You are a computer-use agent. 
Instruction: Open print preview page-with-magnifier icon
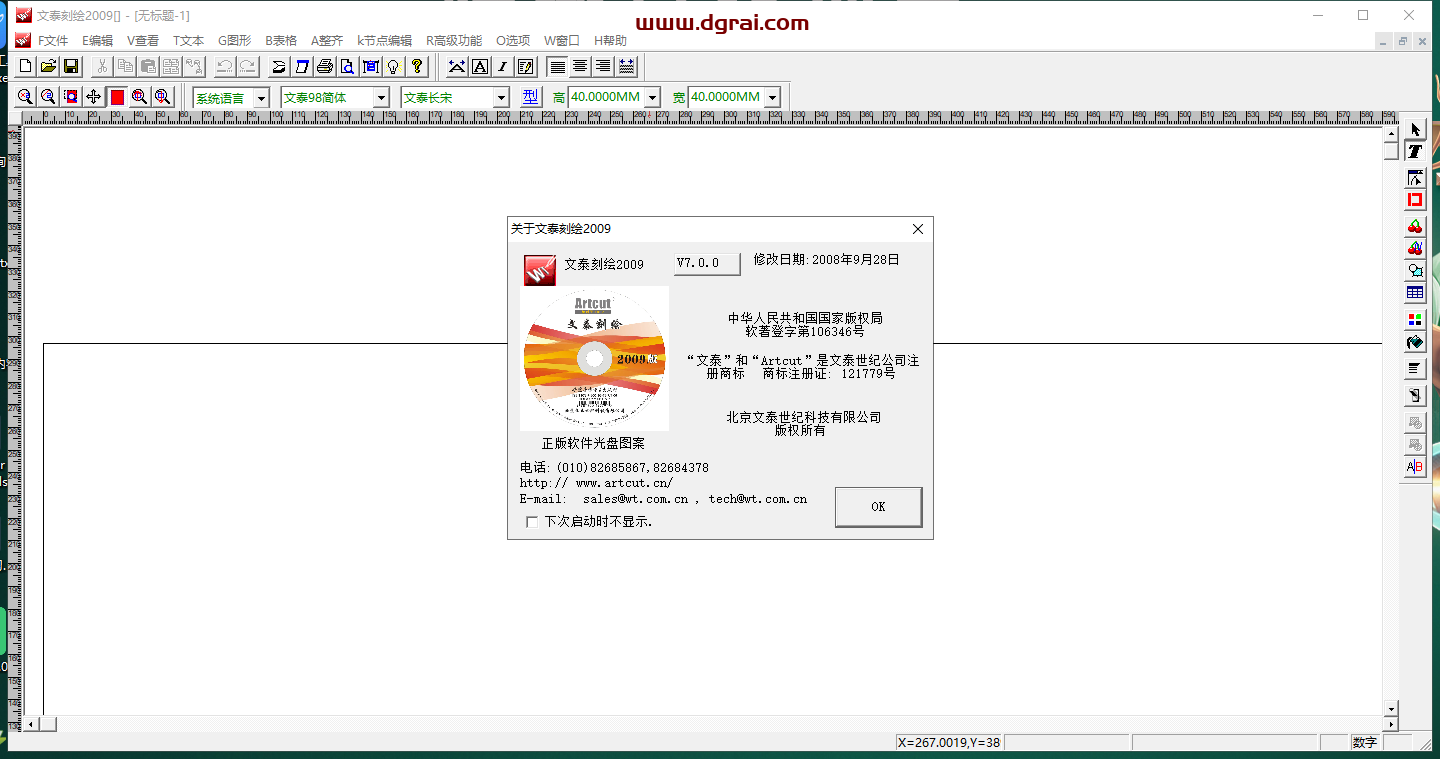(x=347, y=66)
